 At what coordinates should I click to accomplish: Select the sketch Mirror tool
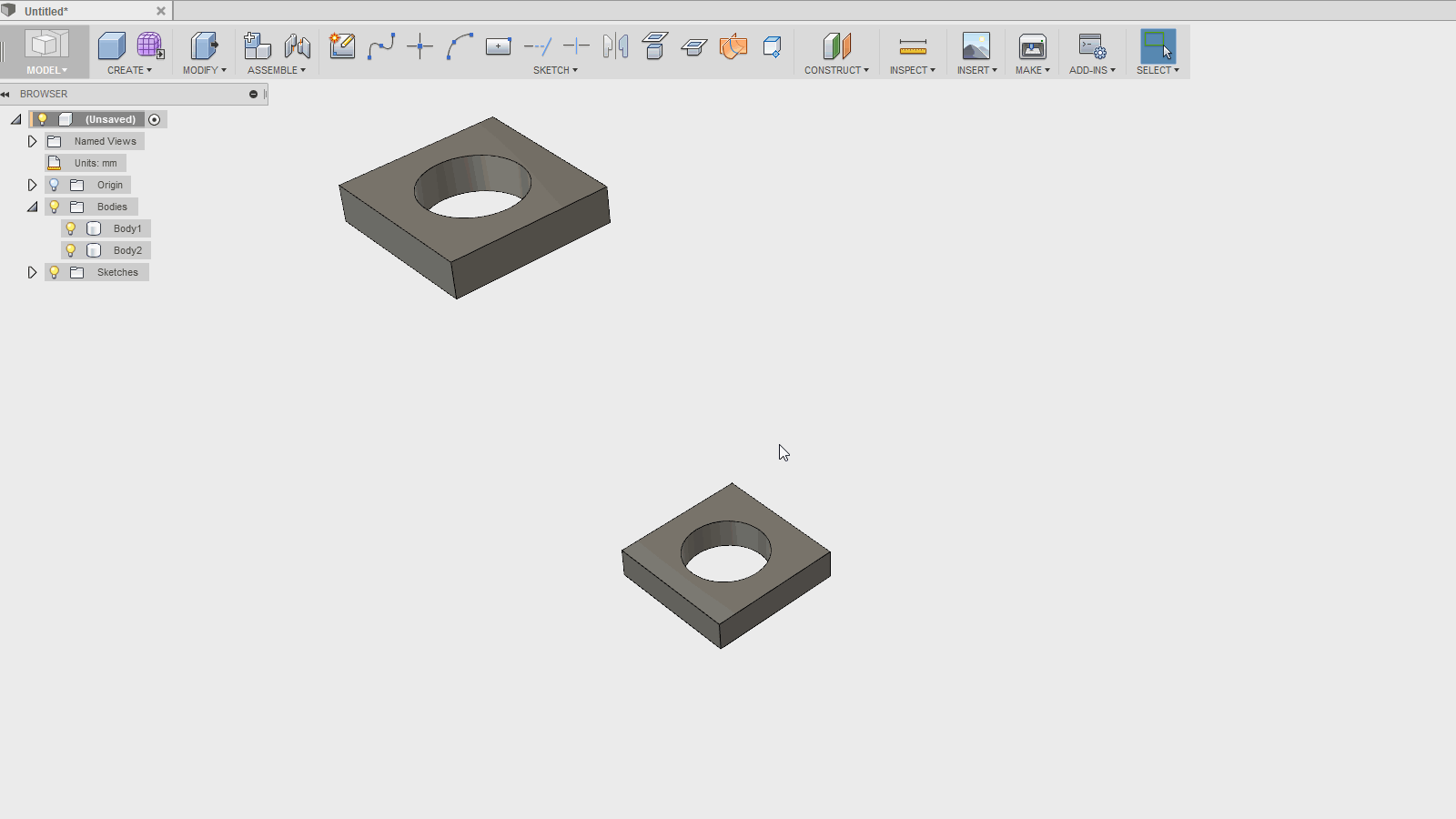(615, 46)
